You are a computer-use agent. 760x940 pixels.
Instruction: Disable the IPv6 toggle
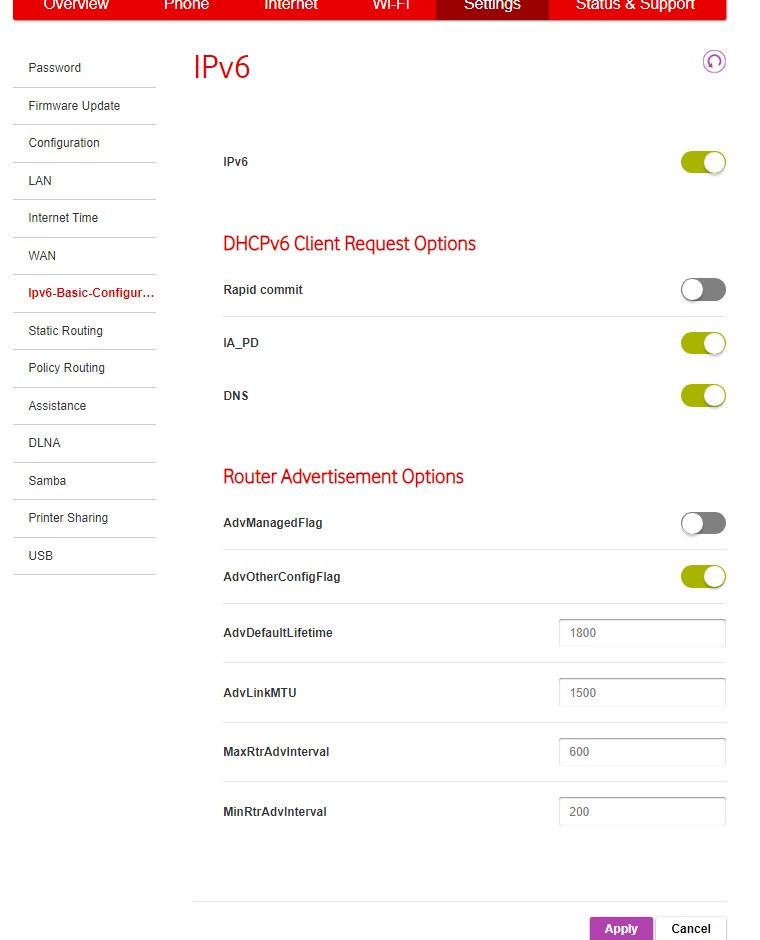pyautogui.click(x=703, y=162)
